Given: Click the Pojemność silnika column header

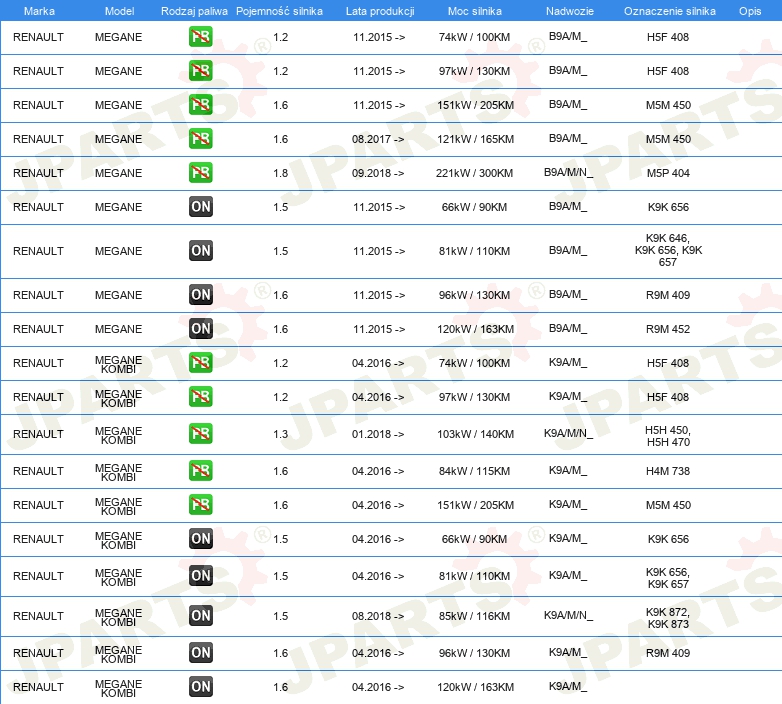Looking at the screenshot, I should pos(279,11).
